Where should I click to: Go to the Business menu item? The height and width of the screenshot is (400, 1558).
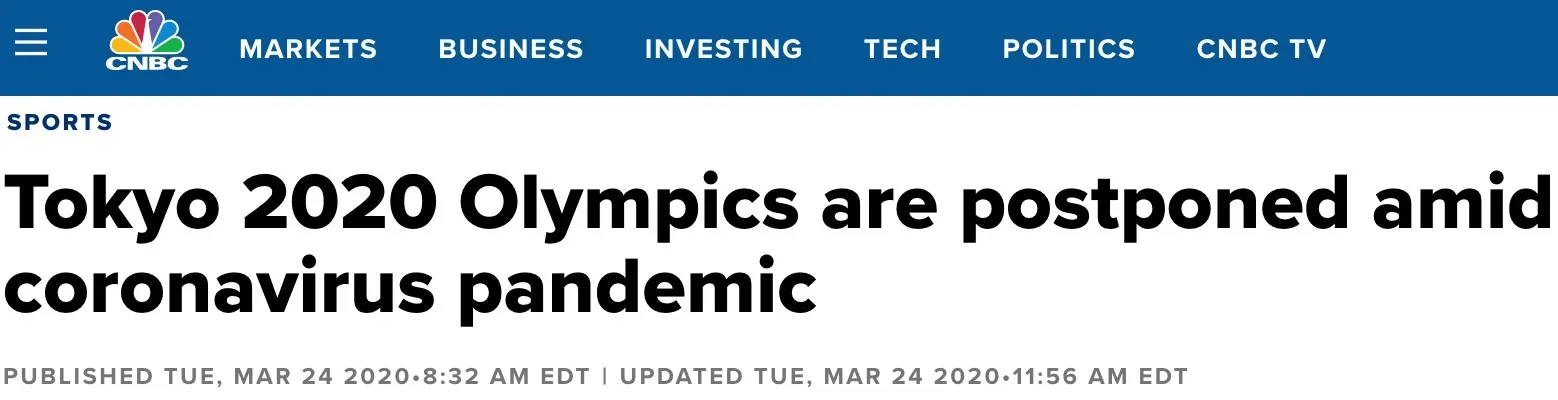[510, 49]
